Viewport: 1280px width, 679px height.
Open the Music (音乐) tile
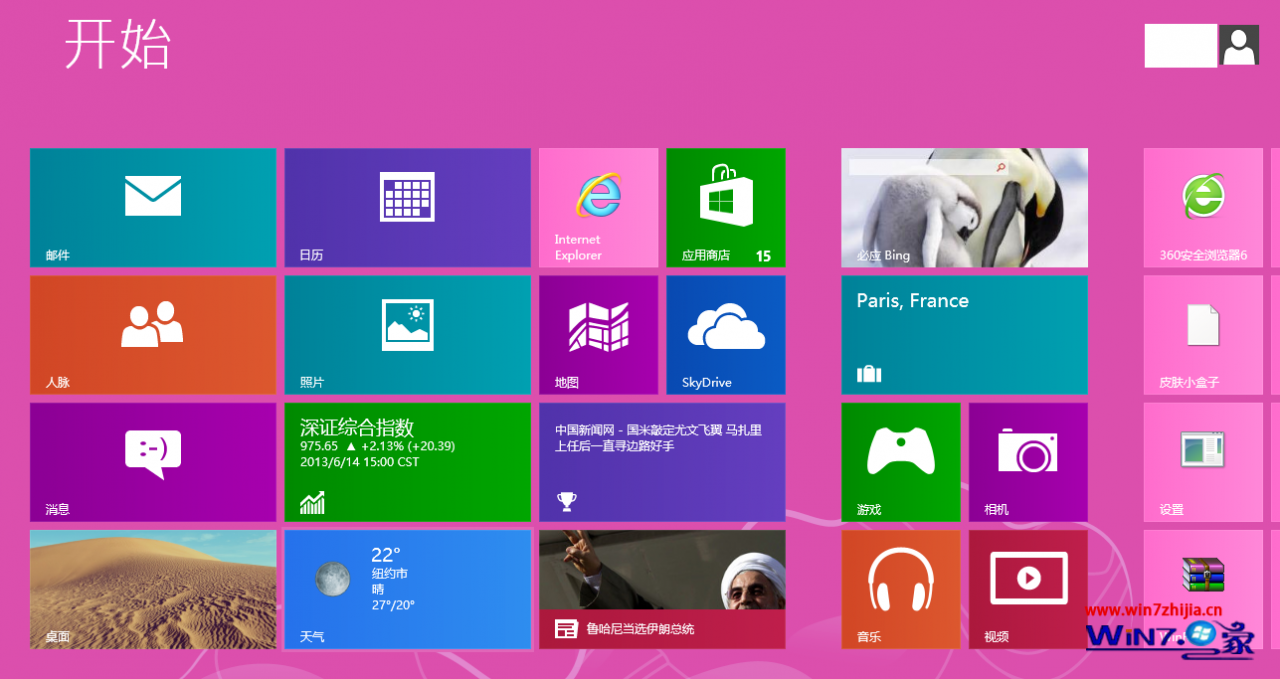point(901,589)
